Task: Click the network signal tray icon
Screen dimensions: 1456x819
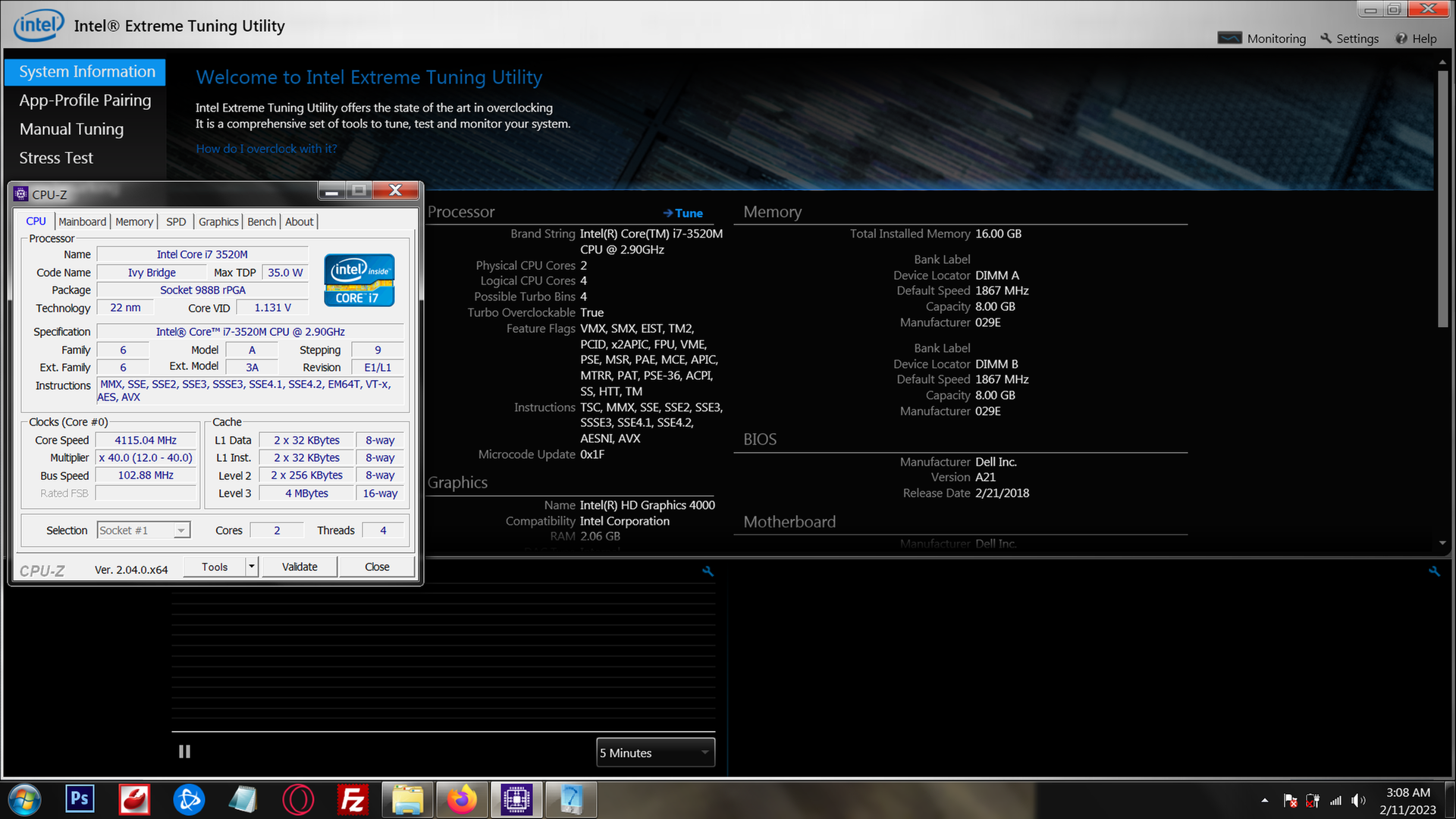Action: point(1335,800)
